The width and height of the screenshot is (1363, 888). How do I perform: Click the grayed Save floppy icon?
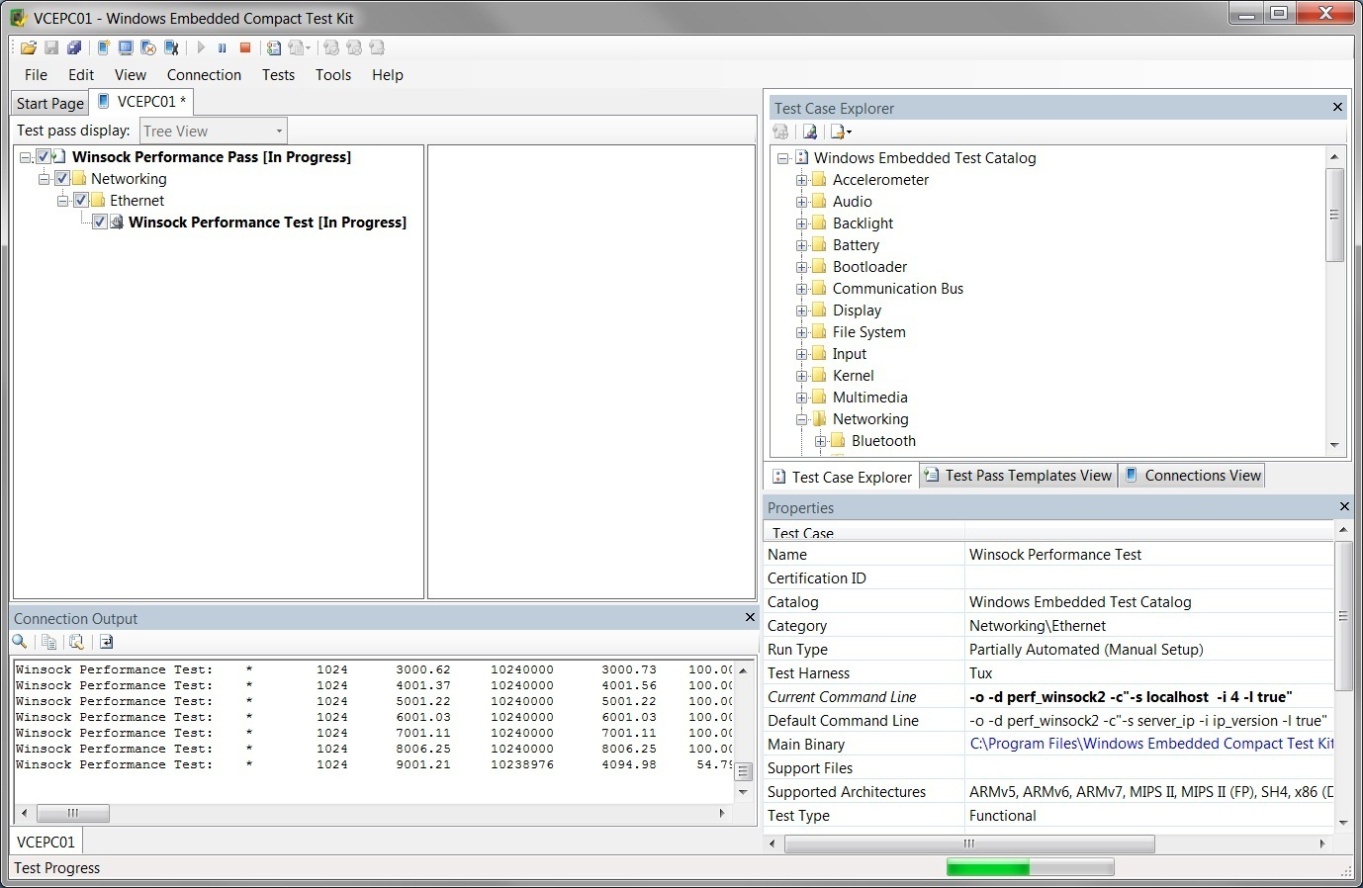coord(51,47)
